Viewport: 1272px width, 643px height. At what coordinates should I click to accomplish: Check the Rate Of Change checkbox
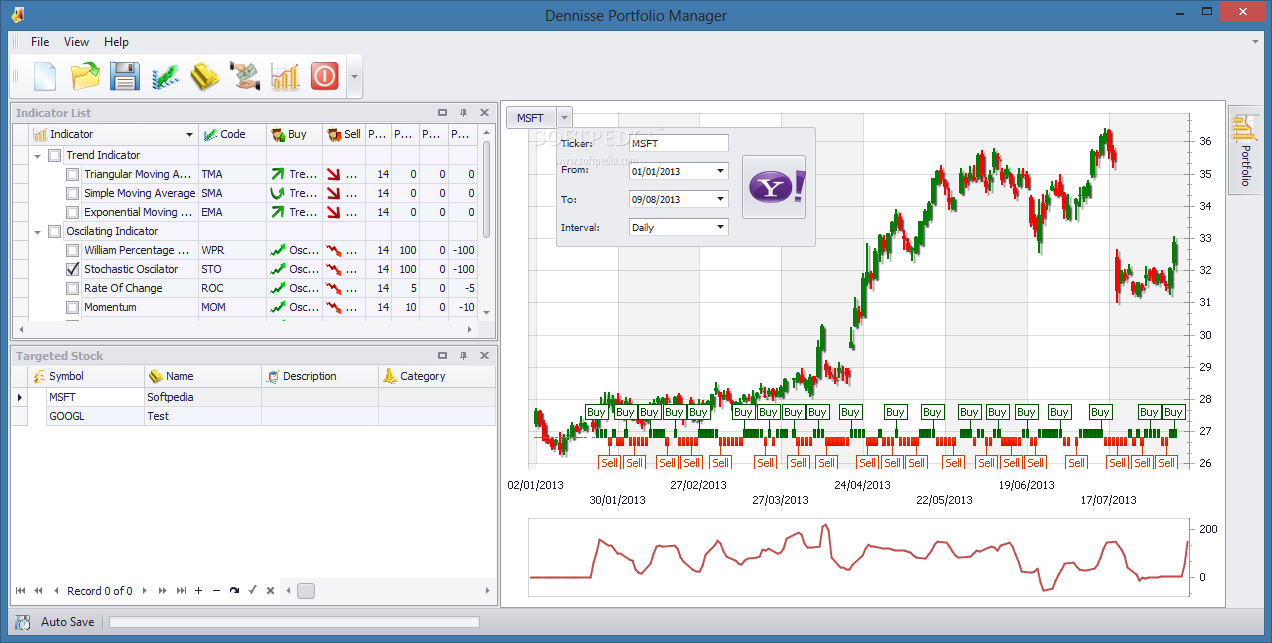72,288
